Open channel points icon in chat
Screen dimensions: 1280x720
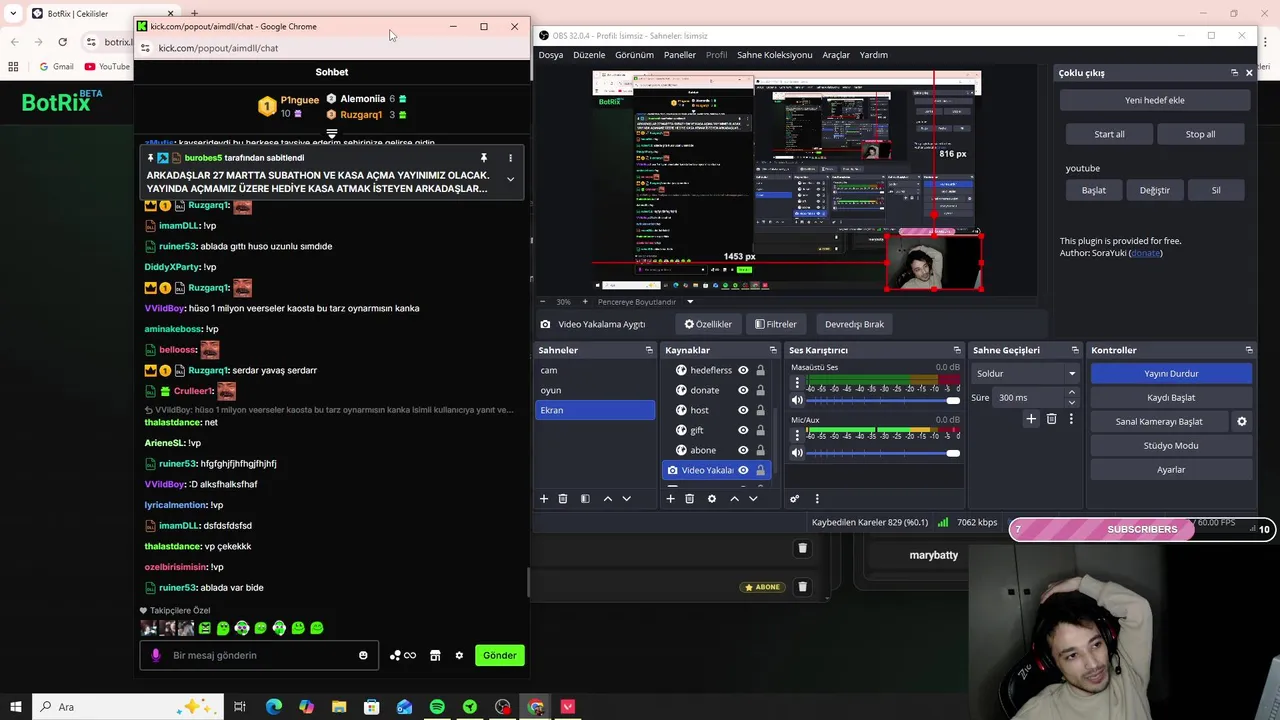pos(402,655)
